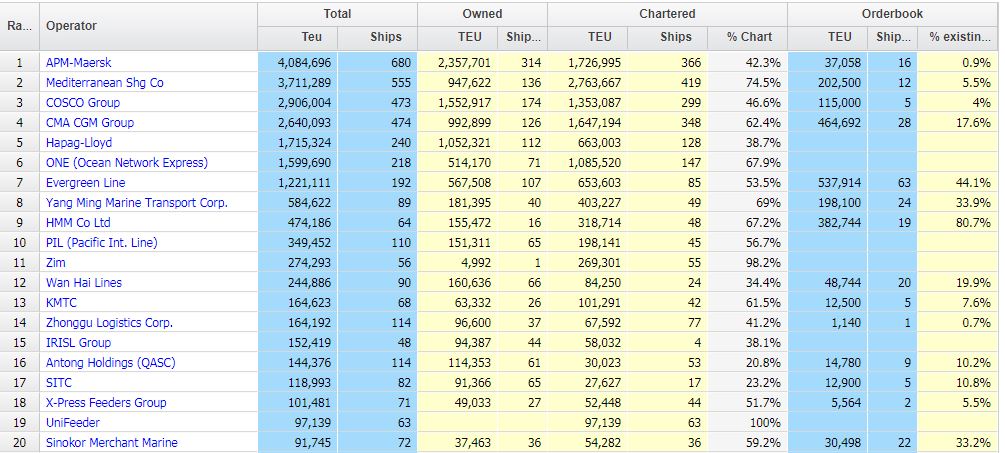Viewport: 1005px width, 453px height.
Task: Open the HMM Co Ltd link
Action: 78,222
